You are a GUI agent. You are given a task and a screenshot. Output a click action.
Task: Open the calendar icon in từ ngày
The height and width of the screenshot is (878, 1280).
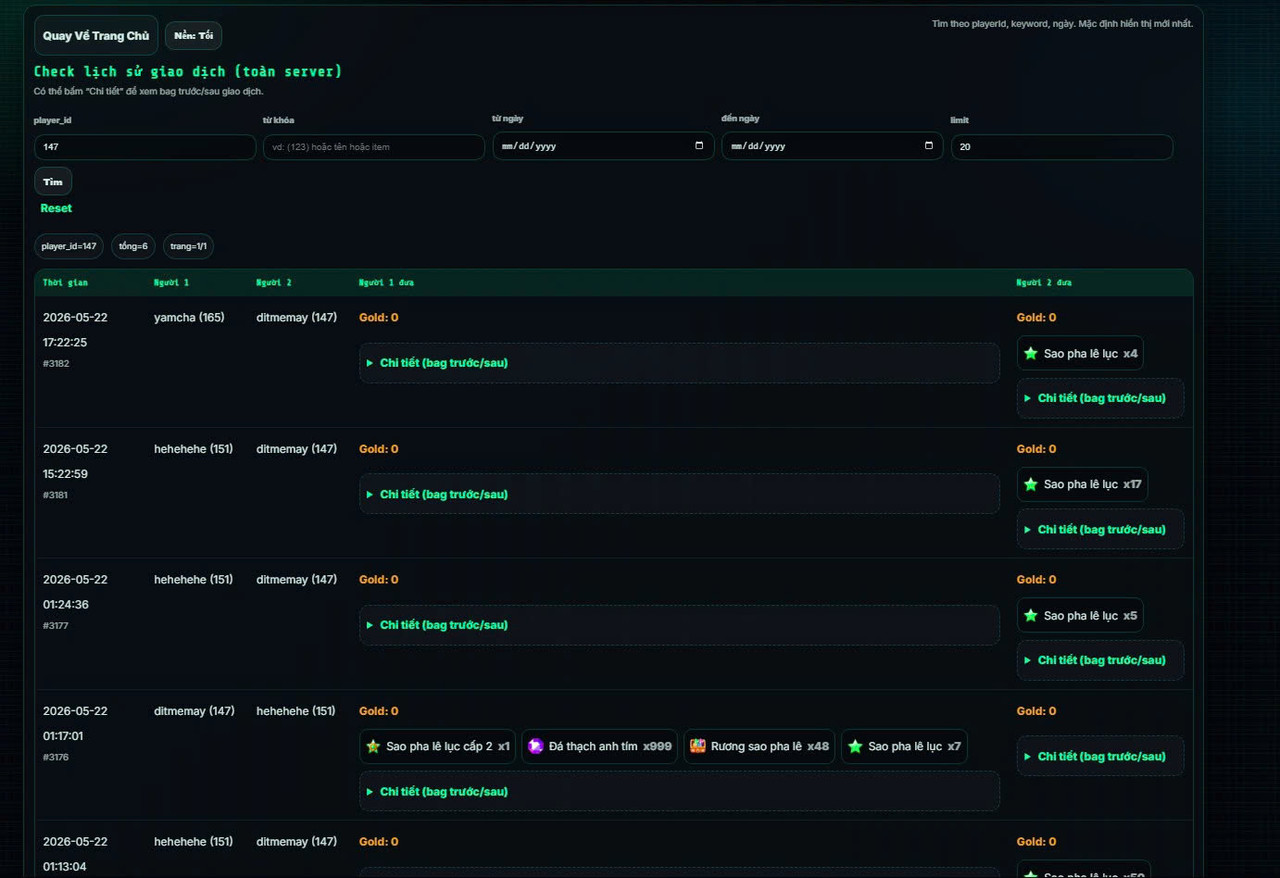(x=699, y=146)
